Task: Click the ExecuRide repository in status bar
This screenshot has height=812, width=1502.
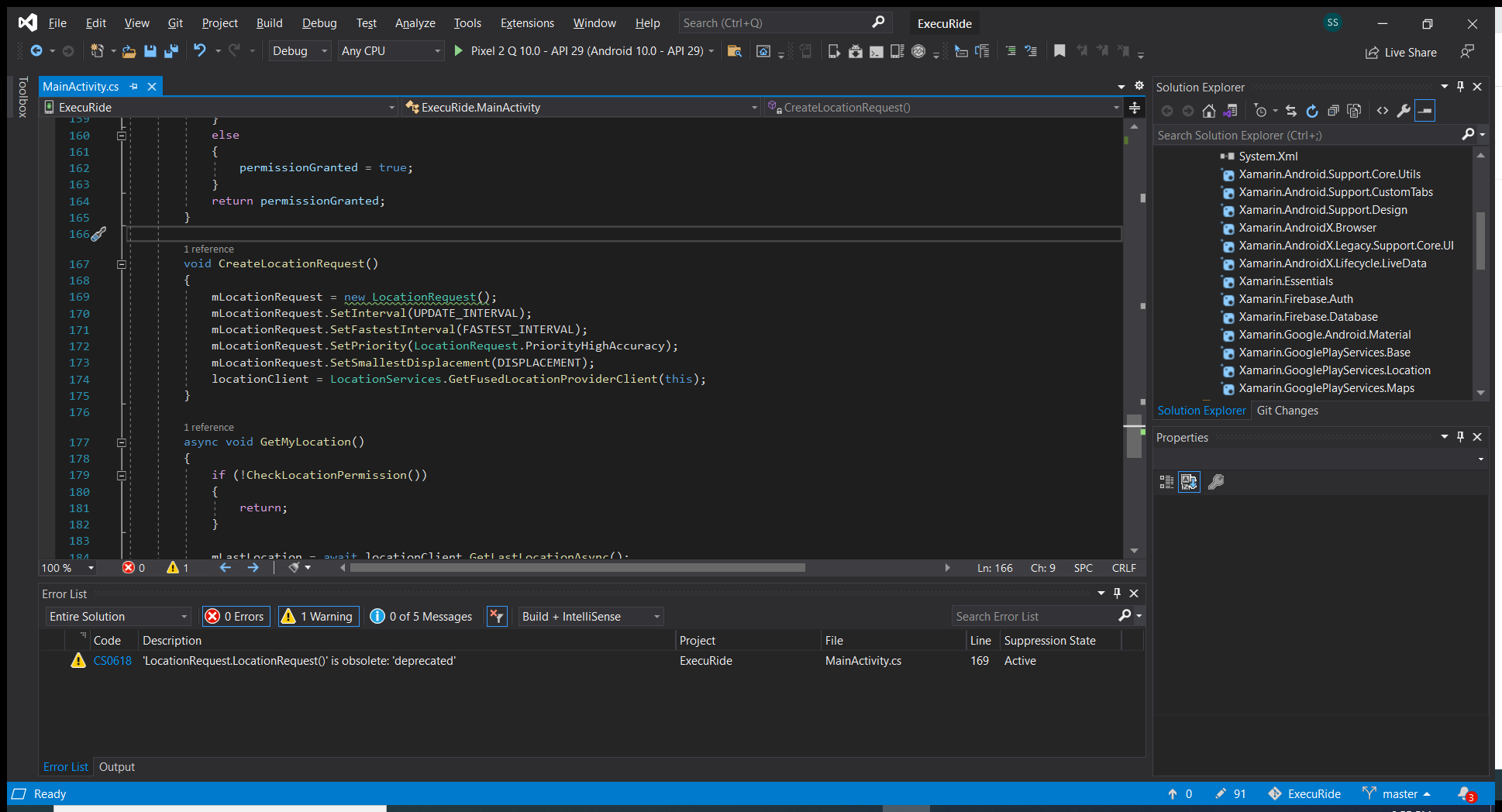Action: pyautogui.click(x=1304, y=794)
